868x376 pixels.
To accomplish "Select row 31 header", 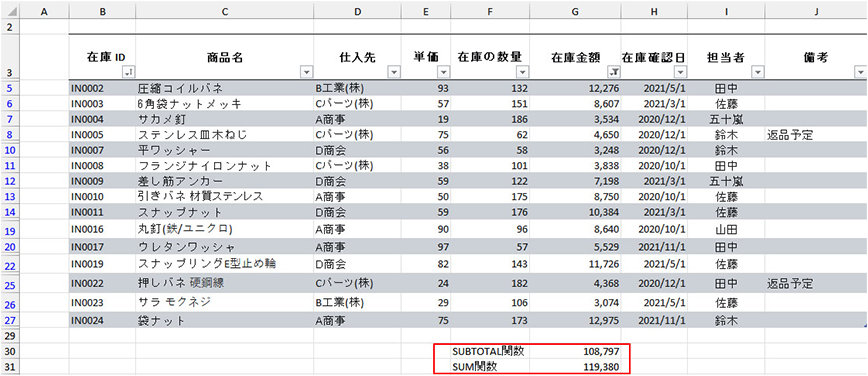I will click(10, 366).
